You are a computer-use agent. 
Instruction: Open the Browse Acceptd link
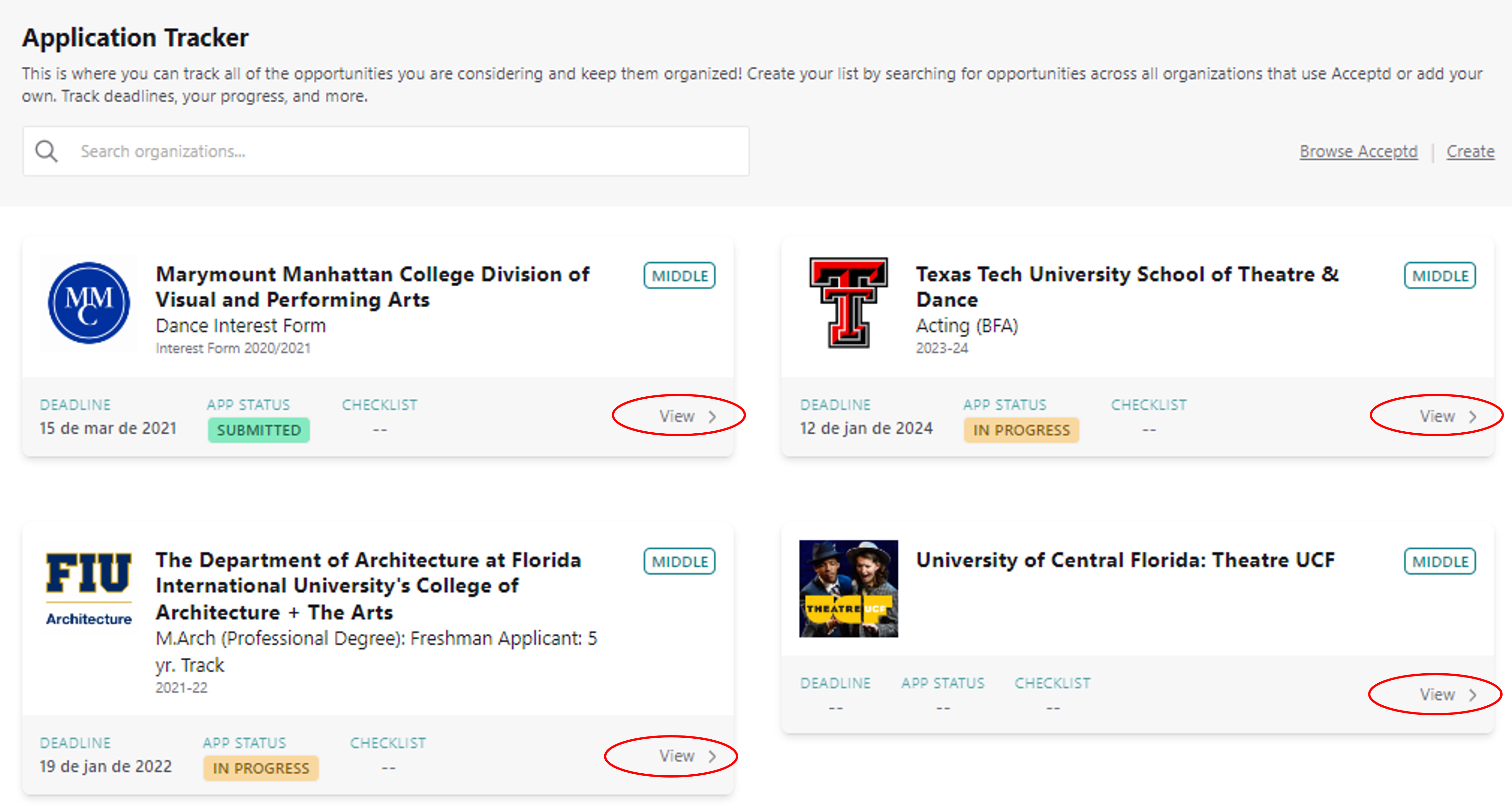tap(1358, 151)
